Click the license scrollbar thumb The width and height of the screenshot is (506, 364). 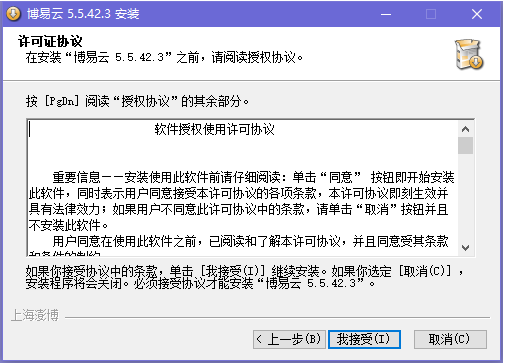465,146
